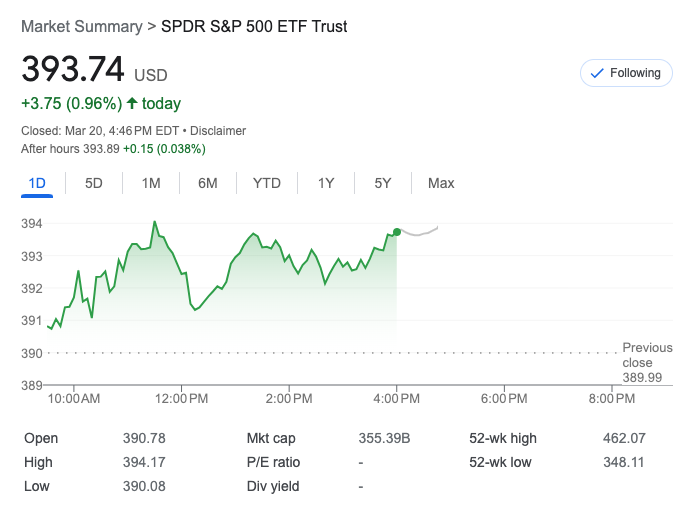Show the 1M chart range
695x507 pixels.
pyautogui.click(x=151, y=183)
